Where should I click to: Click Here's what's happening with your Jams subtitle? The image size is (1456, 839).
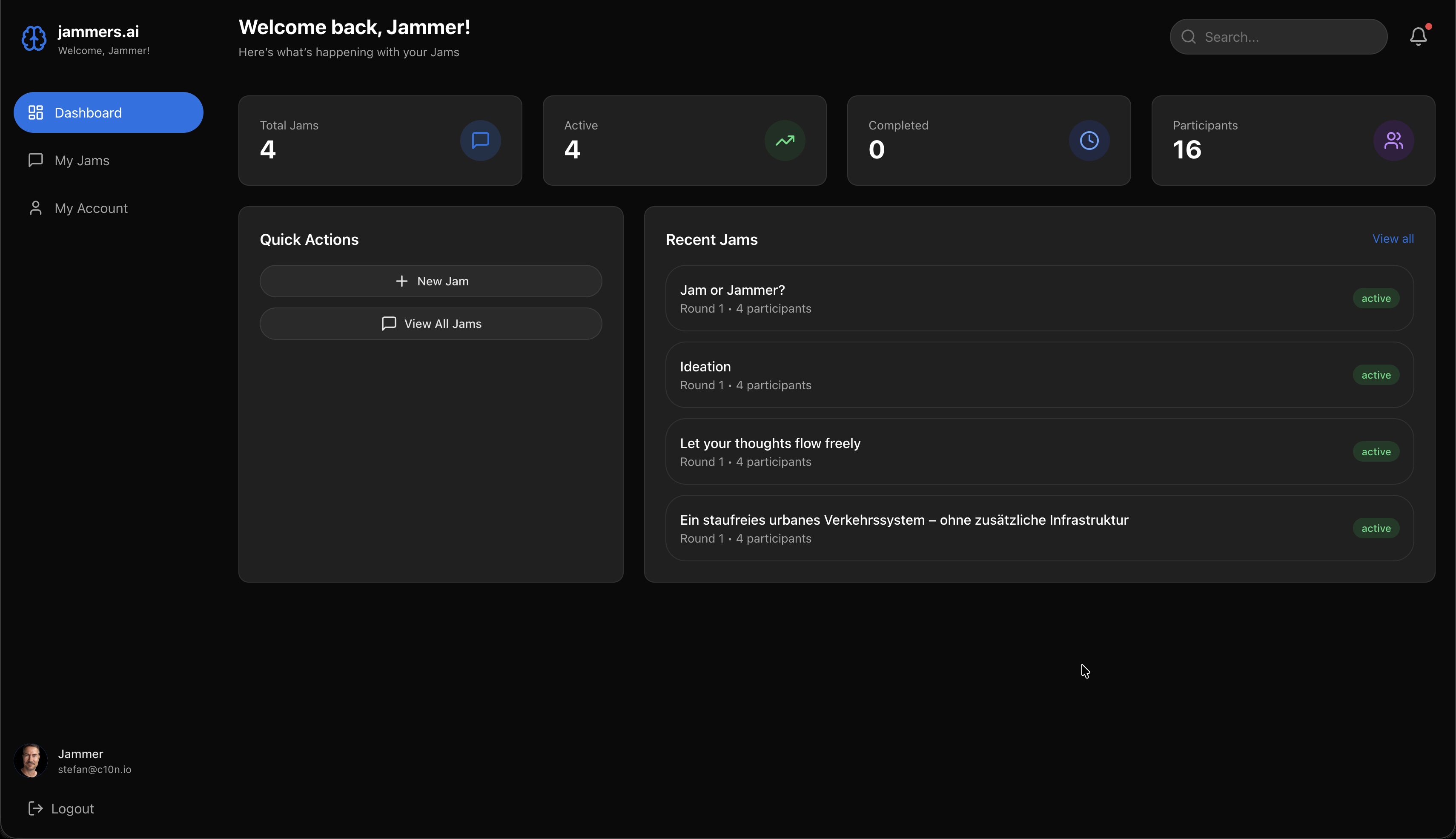(x=348, y=52)
